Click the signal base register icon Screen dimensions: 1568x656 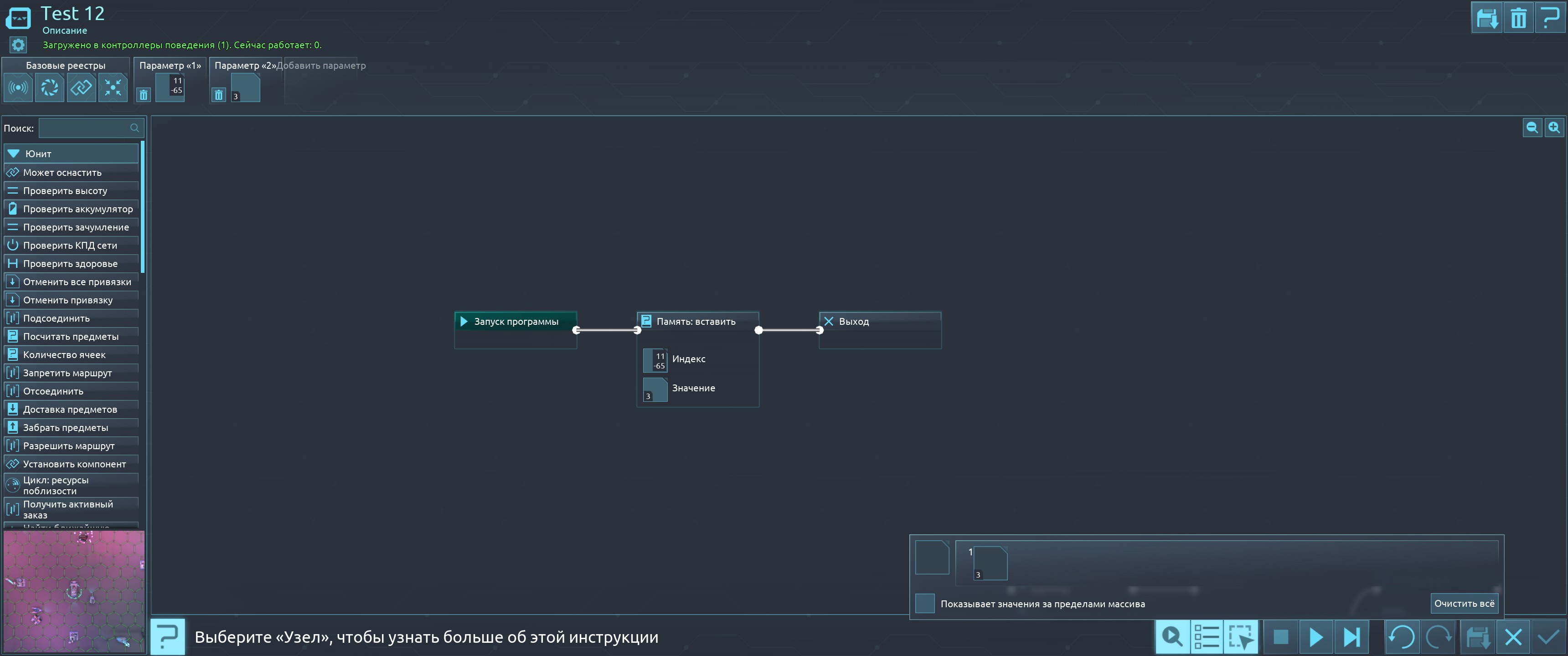click(x=18, y=87)
